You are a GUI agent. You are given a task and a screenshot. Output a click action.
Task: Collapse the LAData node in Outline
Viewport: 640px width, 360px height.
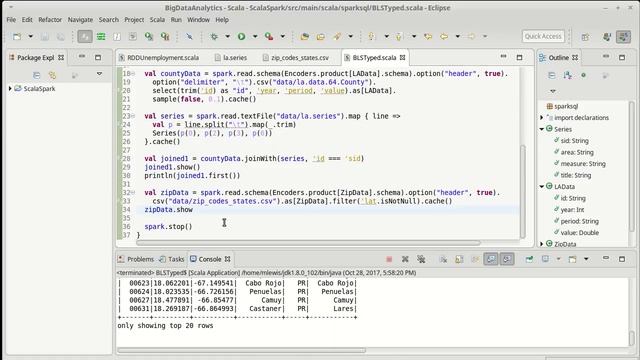click(x=542, y=187)
